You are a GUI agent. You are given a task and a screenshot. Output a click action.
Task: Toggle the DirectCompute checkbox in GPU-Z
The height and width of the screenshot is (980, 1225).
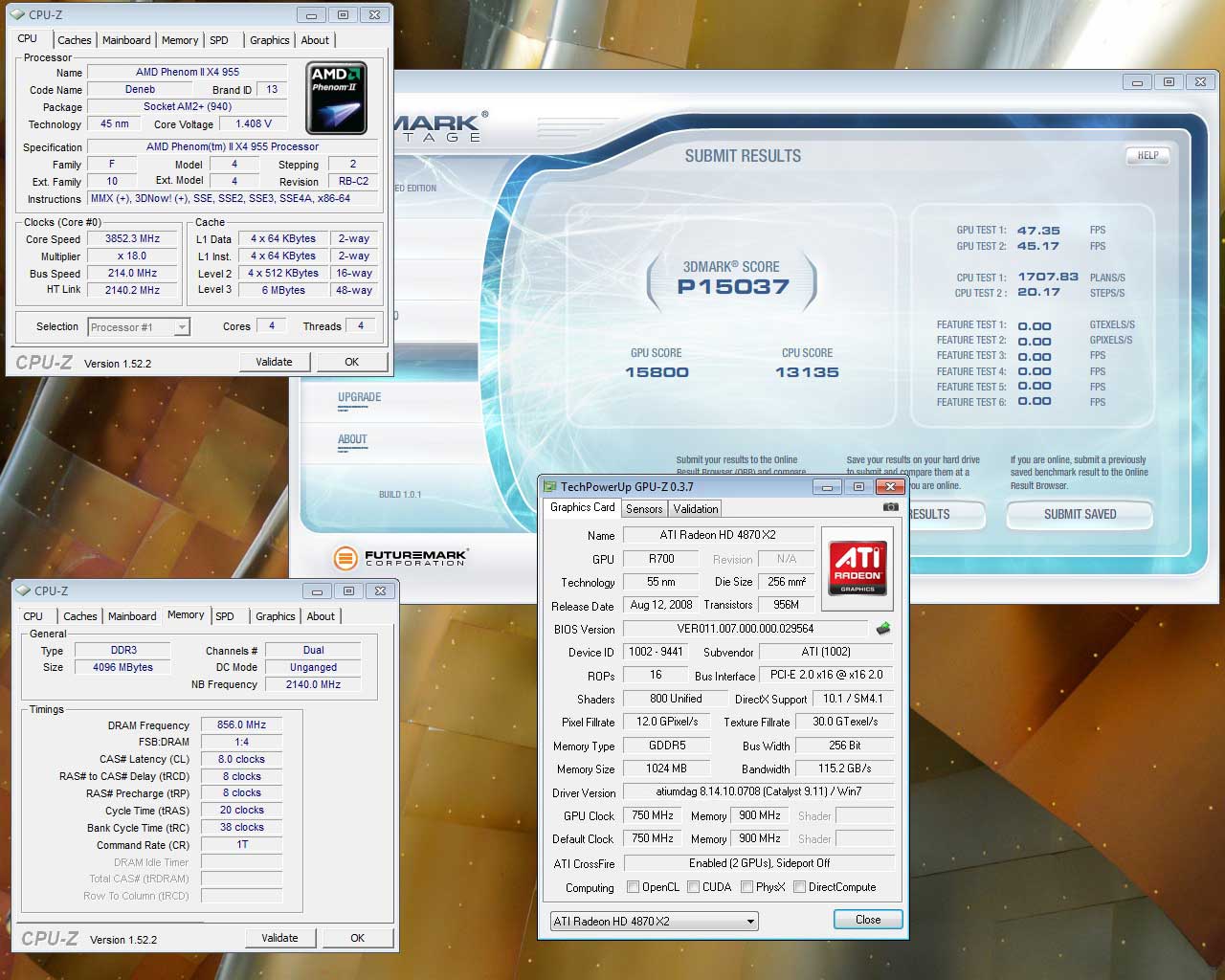(x=799, y=887)
